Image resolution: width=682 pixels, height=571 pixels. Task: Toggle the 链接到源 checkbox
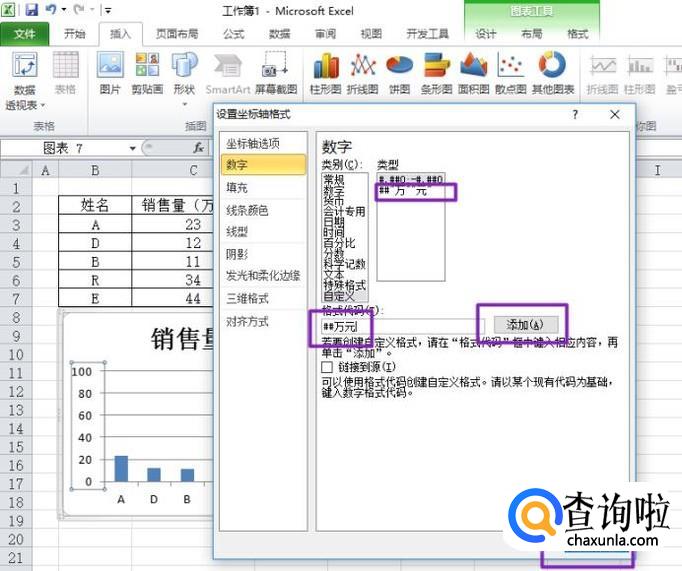click(x=327, y=367)
